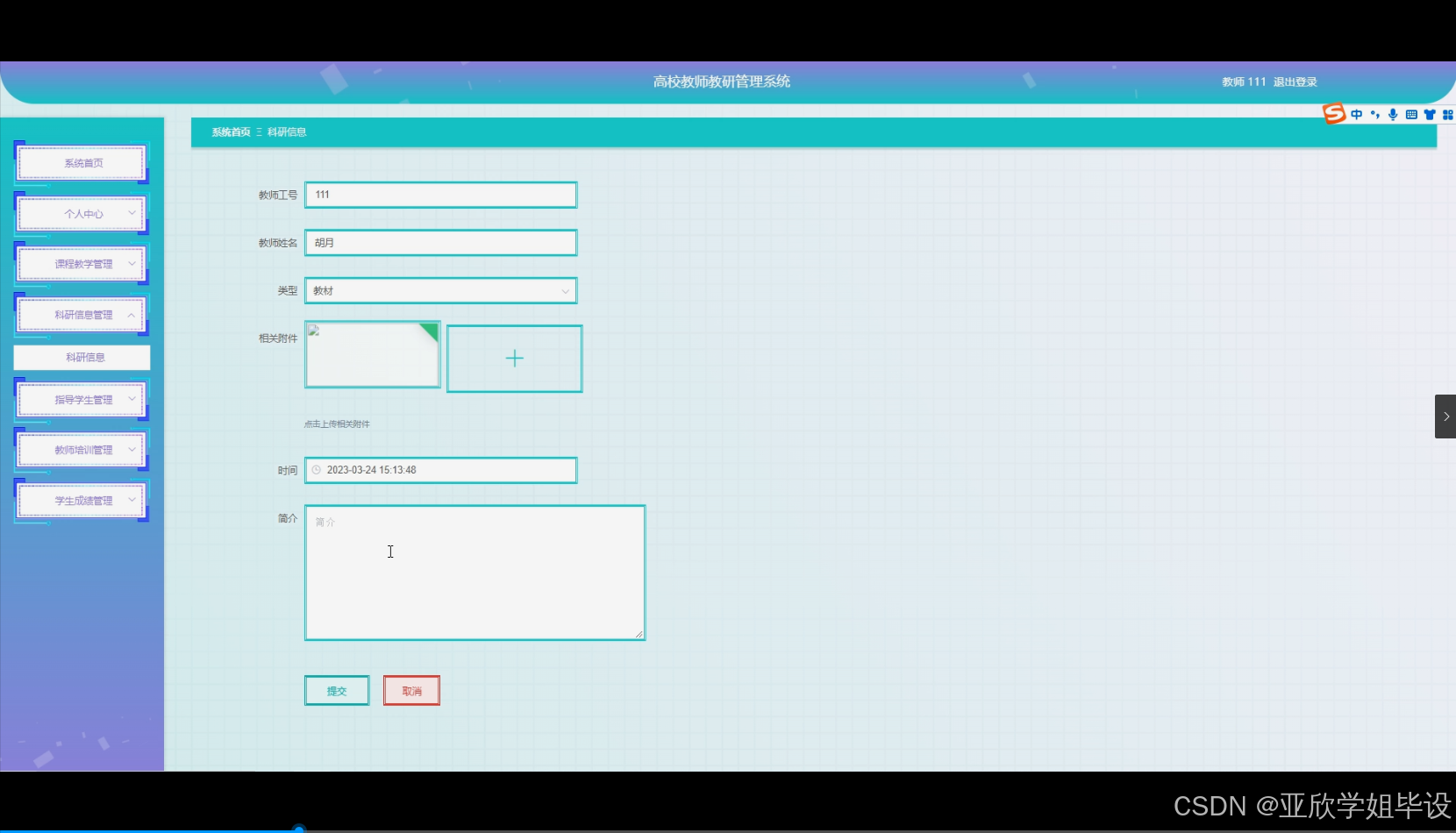This screenshot has width=1456, height=833.
Task: Select 科研信息 submenu item
Action: (82, 357)
